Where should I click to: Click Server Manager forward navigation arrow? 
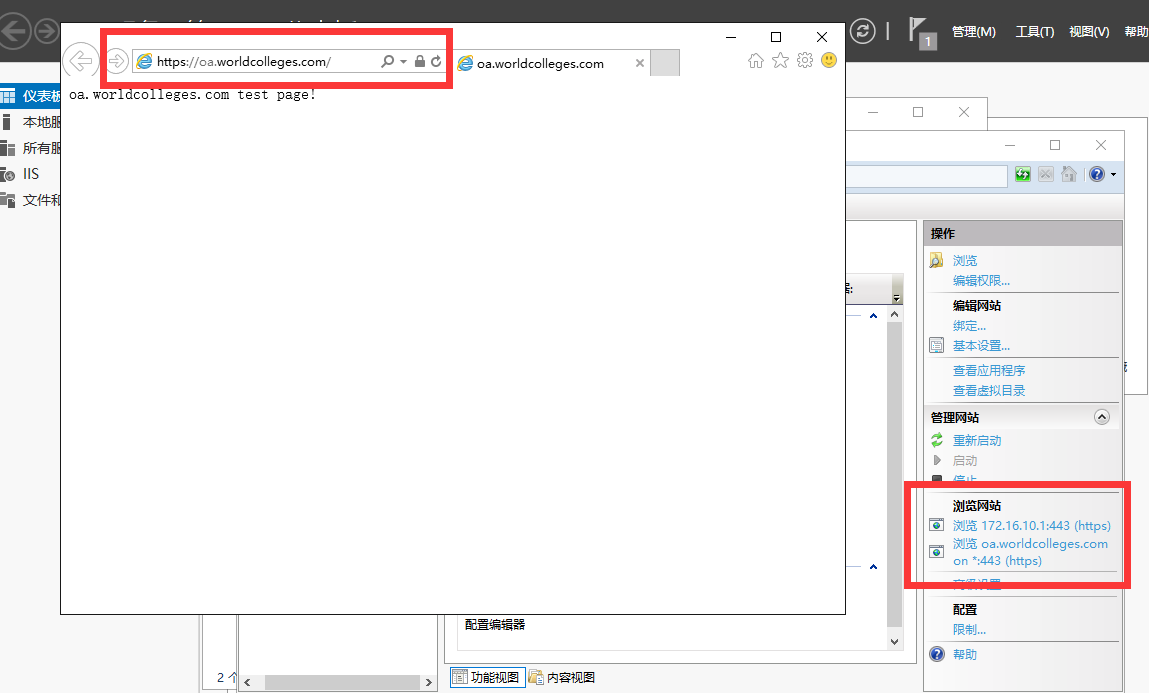tap(47, 32)
